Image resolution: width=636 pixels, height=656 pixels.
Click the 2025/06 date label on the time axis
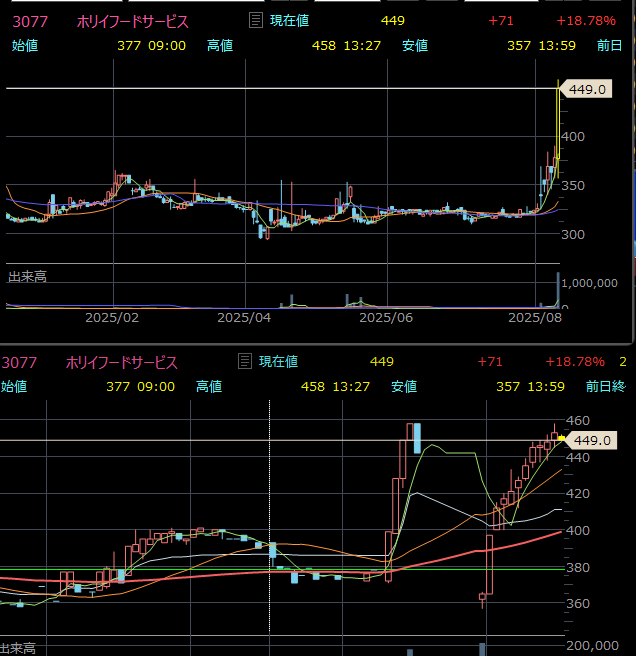[386, 318]
